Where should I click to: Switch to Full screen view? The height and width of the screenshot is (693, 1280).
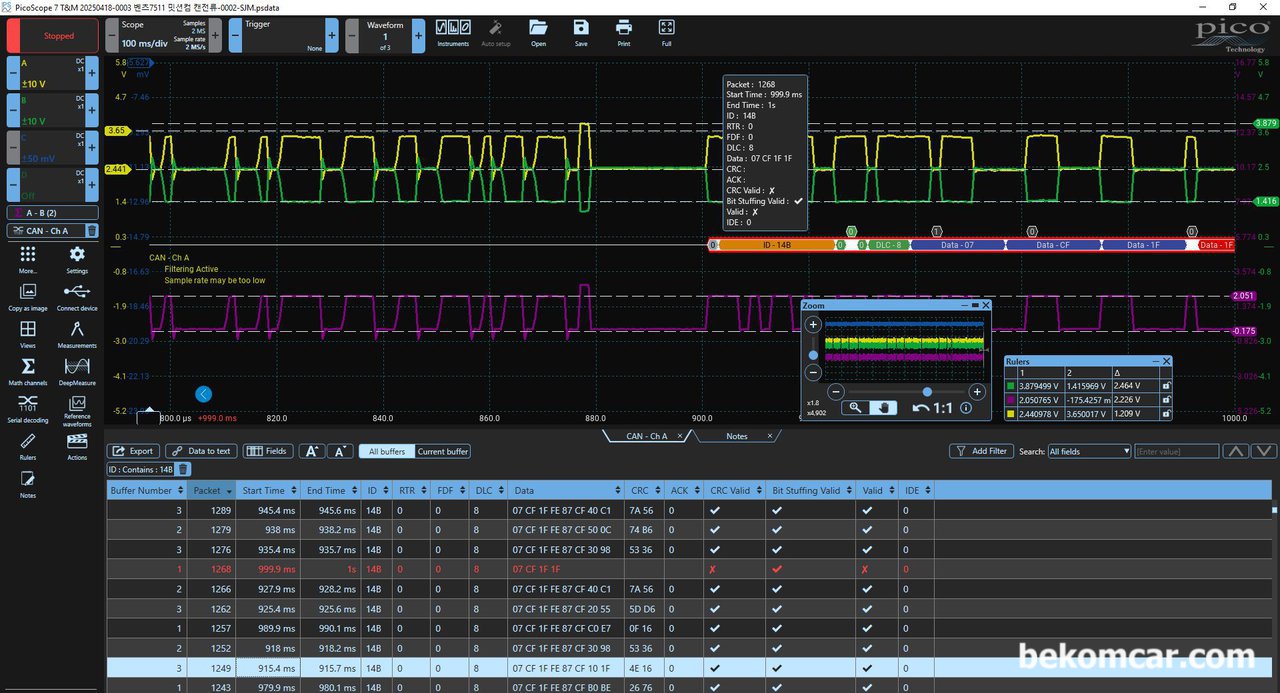click(667, 33)
